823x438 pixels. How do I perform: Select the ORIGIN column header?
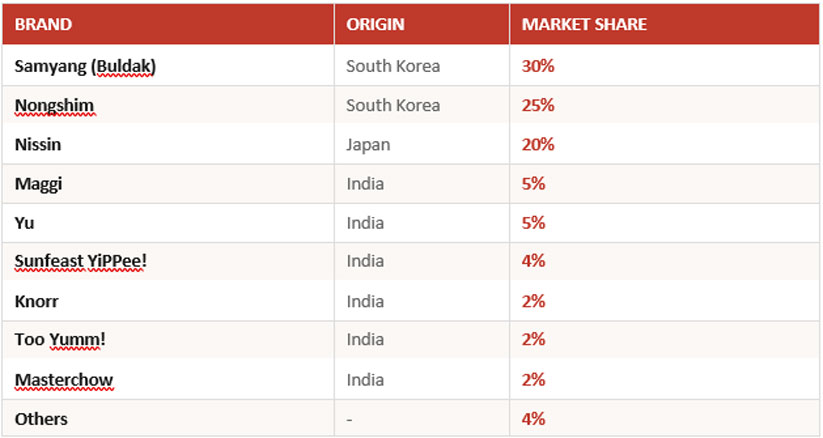coord(375,24)
